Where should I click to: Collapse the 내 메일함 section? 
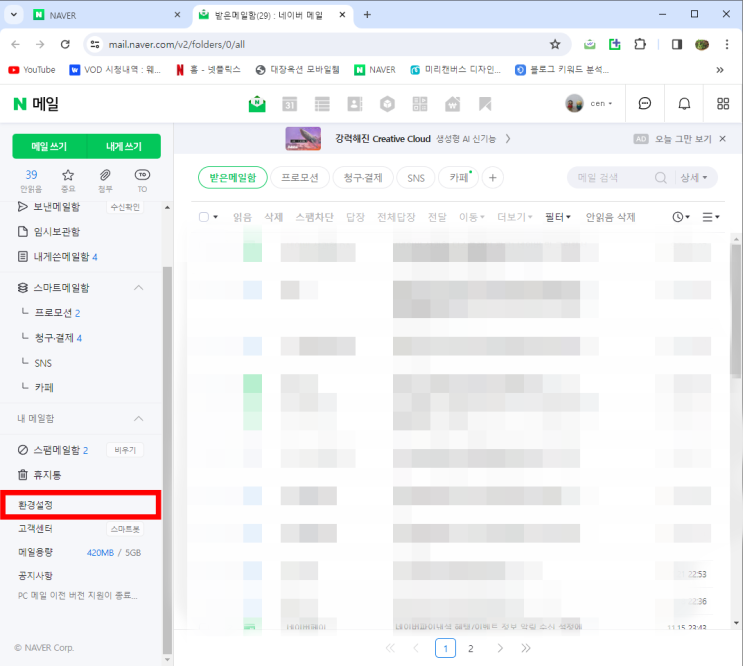click(138, 418)
